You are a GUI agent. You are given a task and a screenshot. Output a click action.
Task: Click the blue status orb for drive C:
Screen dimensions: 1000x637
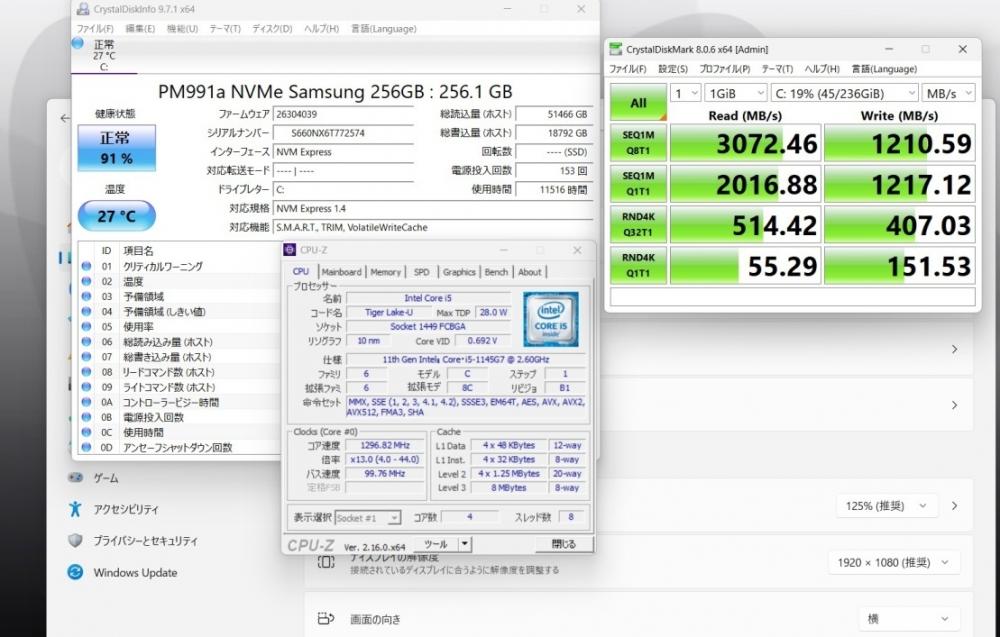78,44
